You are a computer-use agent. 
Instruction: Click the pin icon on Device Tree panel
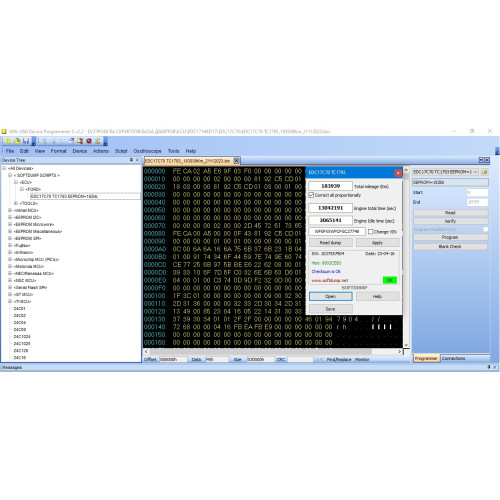click(x=131, y=160)
